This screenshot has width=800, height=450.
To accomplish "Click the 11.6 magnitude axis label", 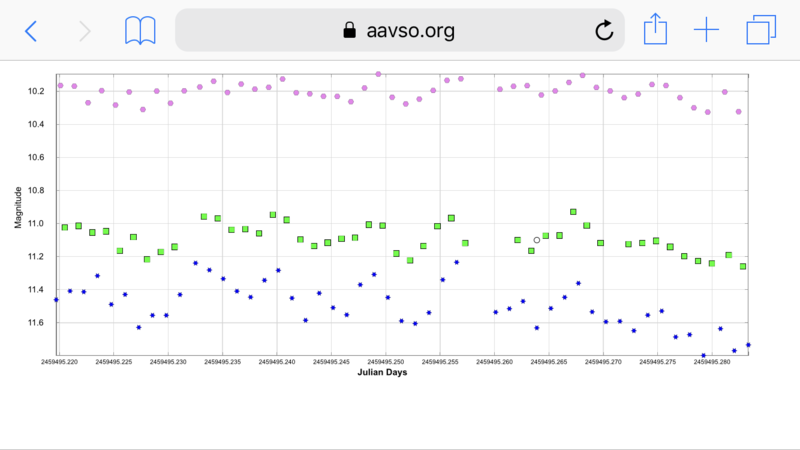I will click(36, 323).
